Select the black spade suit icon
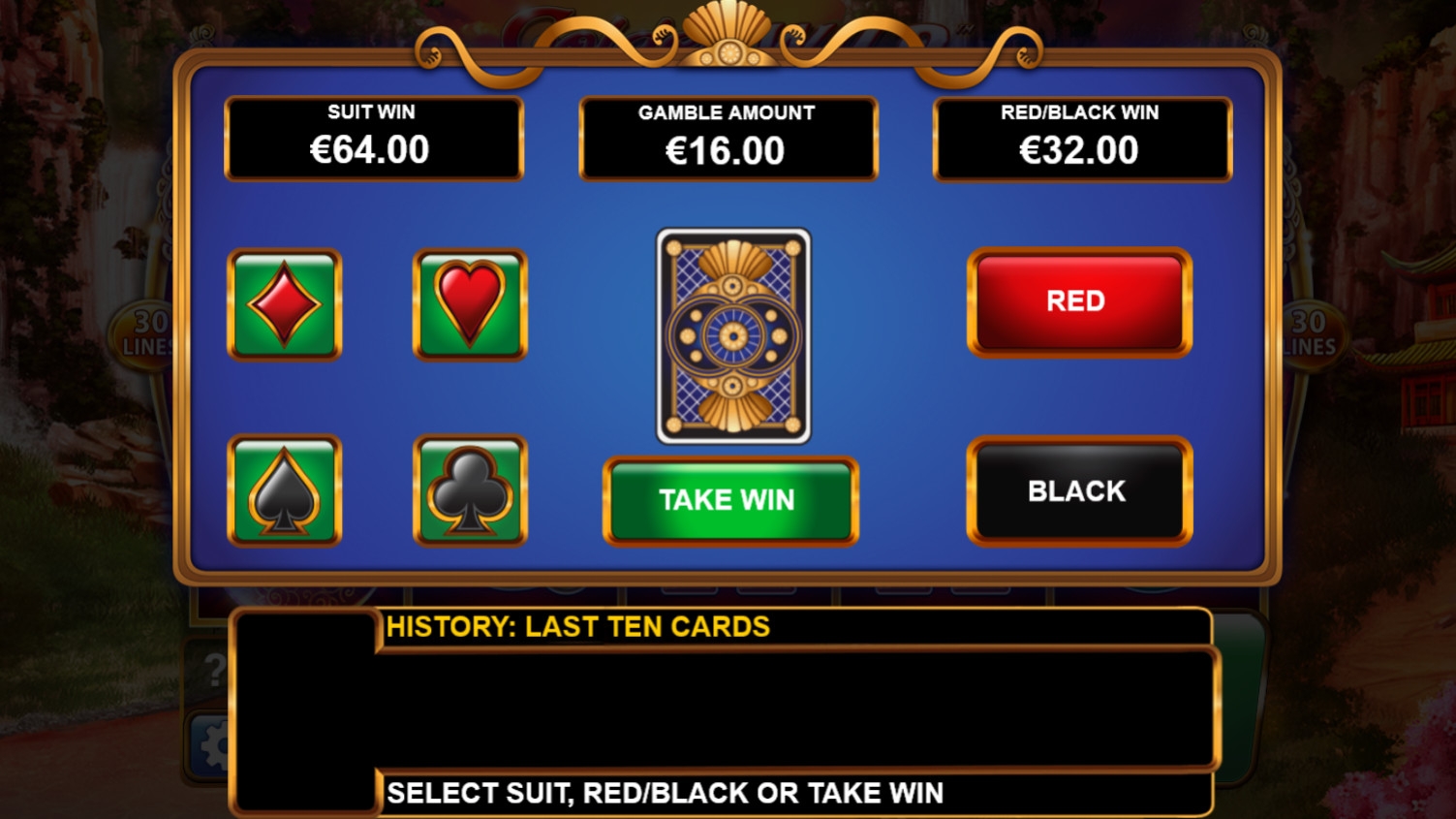 [x=284, y=490]
